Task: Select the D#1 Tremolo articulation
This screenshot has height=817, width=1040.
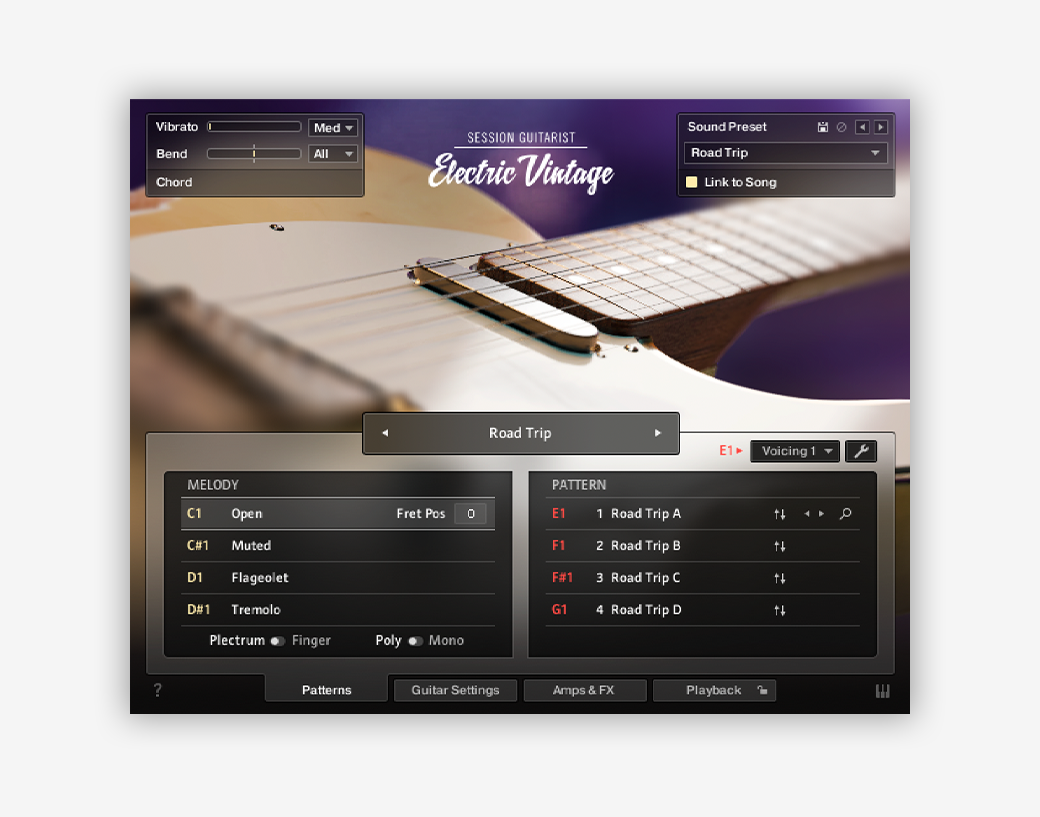Action: (x=338, y=609)
